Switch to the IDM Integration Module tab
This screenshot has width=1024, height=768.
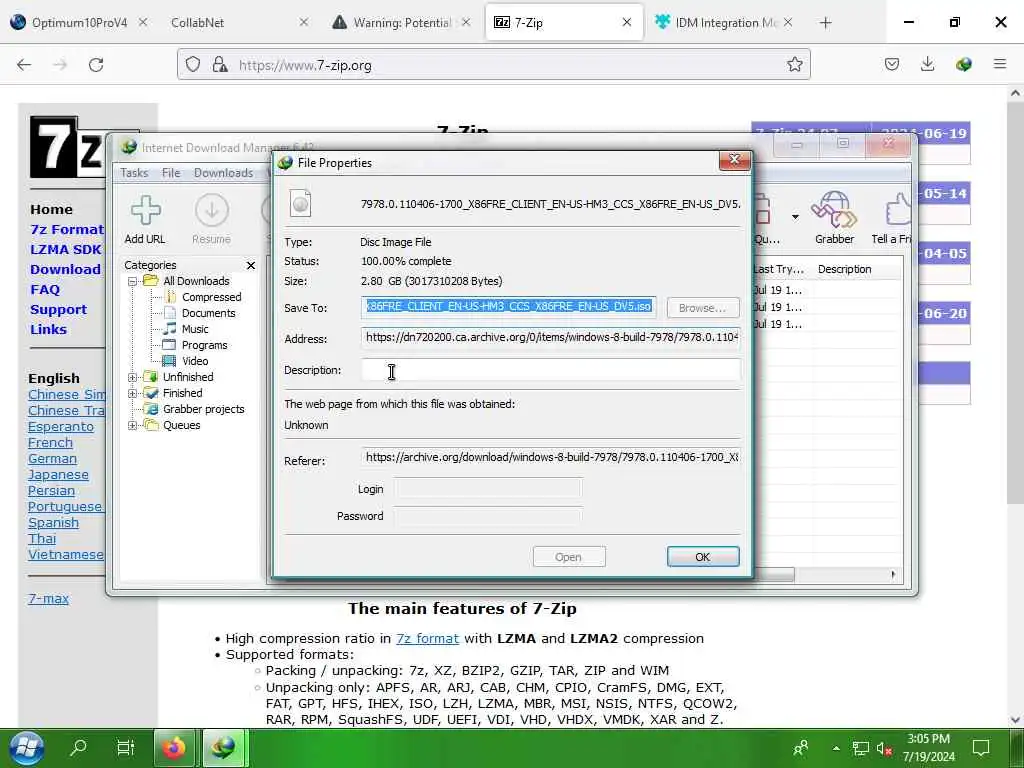pos(726,23)
